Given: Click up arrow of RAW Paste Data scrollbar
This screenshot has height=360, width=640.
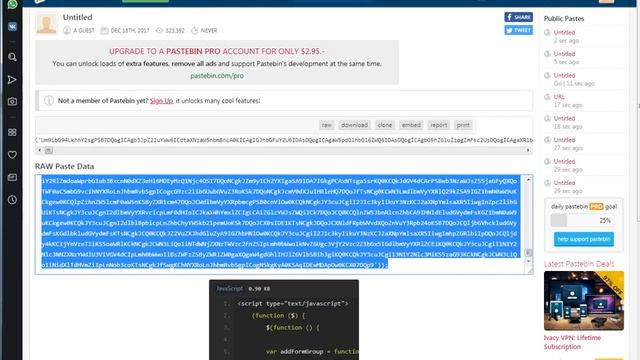Looking at the screenshot, I should pyautogui.click(x=528, y=180).
